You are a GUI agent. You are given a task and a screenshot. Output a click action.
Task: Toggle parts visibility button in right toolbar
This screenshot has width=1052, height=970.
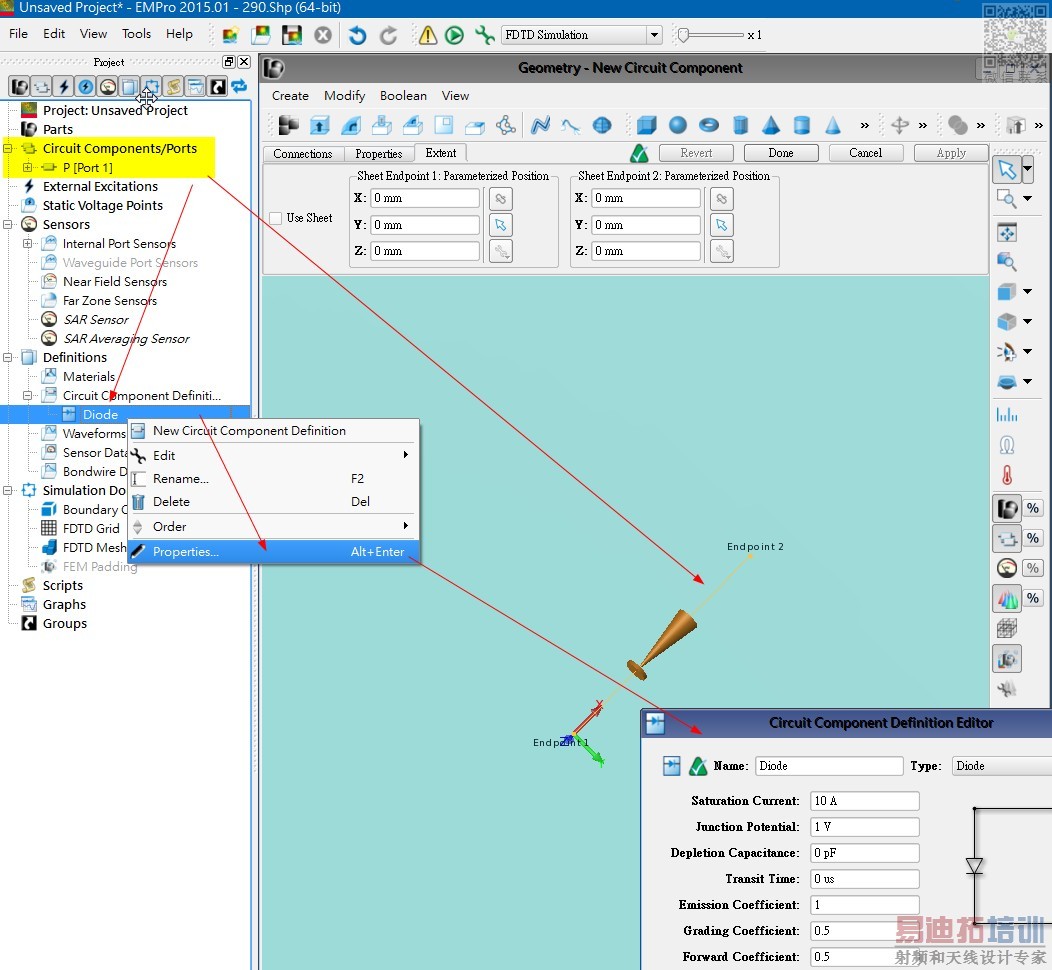[x=1007, y=508]
